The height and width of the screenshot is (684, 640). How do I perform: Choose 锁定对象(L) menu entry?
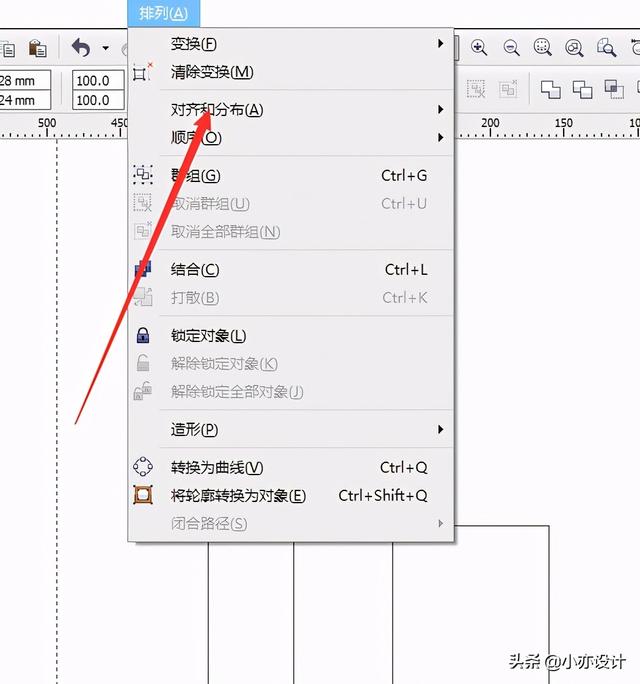[291, 335]
